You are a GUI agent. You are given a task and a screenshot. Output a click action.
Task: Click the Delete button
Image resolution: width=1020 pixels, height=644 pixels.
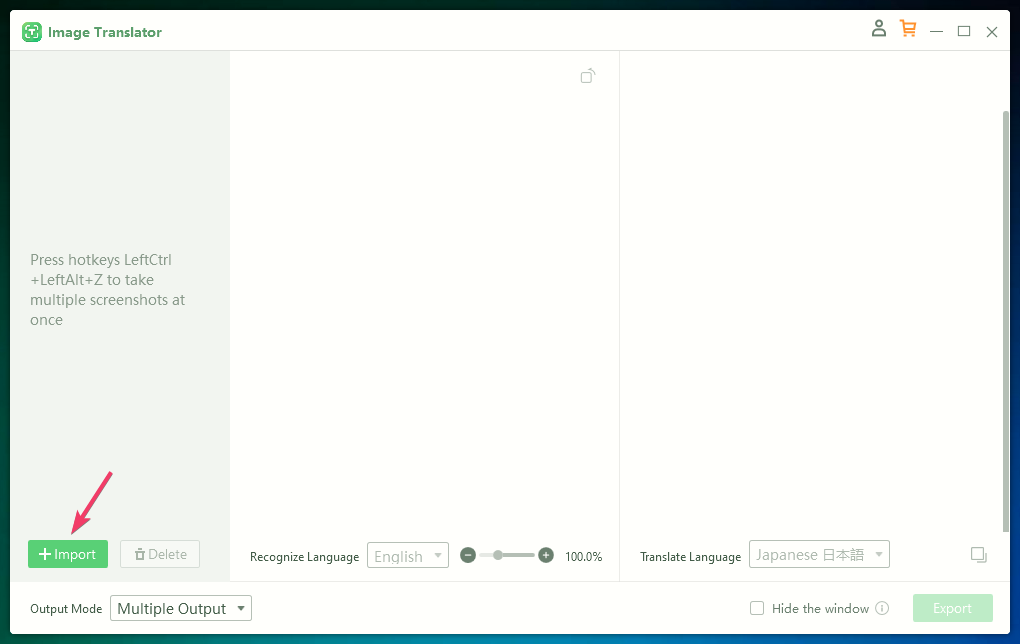click(160, 554)
